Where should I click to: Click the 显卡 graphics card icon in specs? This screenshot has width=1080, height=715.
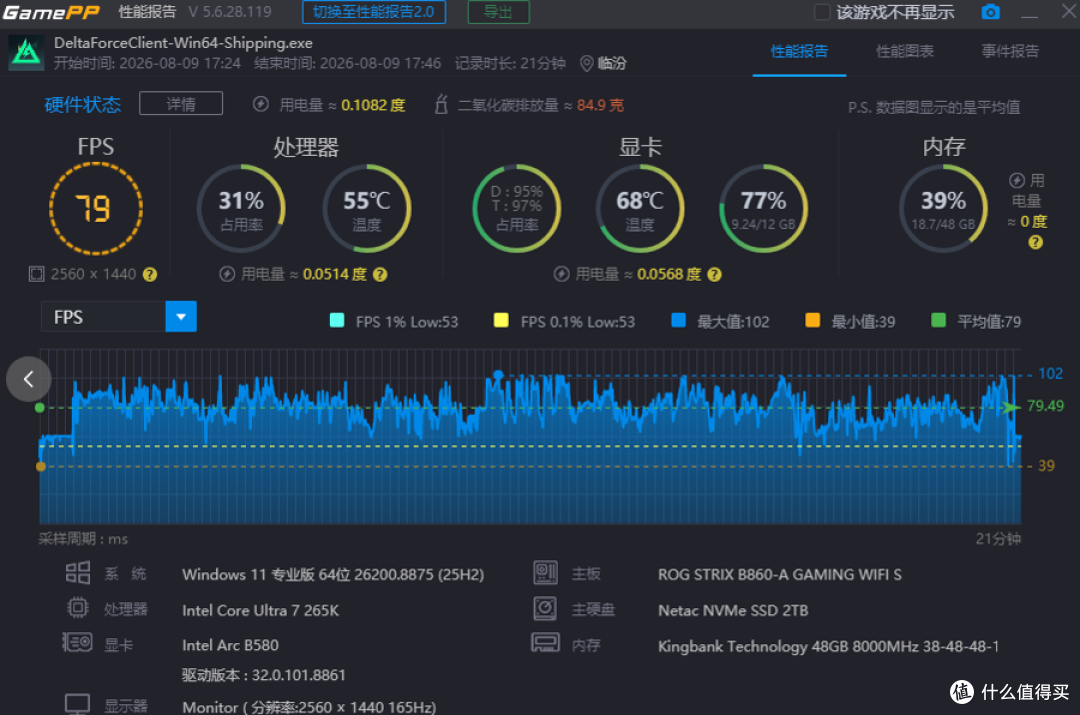[x=77, y=643]
